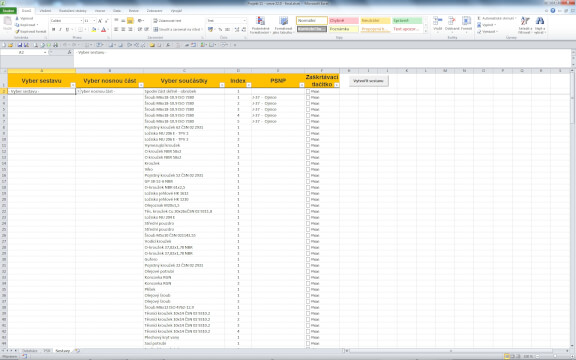576x360 pixels.
Task: Tick the checkbox in row 20 of column F
Action: coord(308,199)
